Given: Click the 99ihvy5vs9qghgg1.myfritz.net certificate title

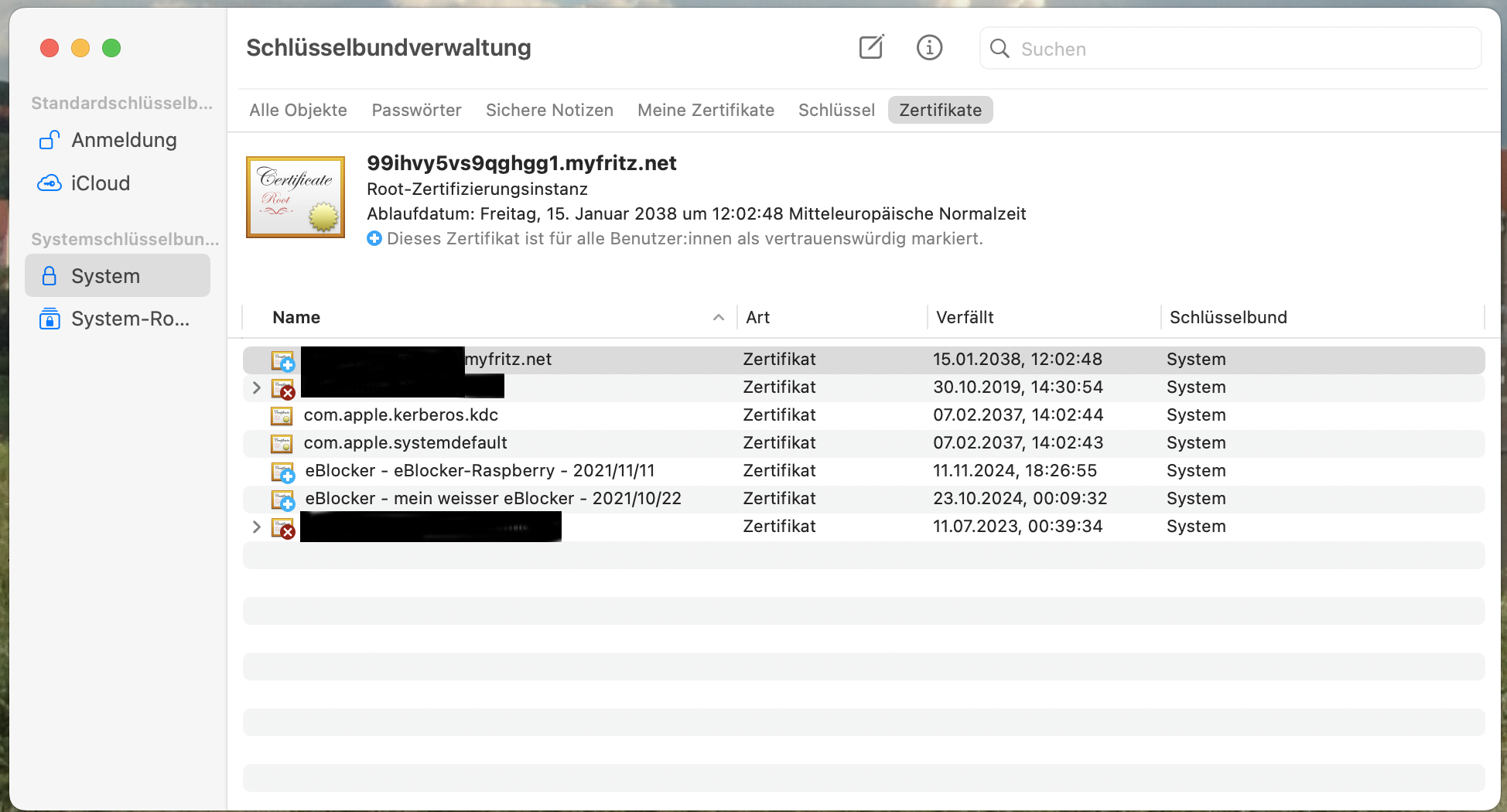Looking at the screenshot, I should [x=521, y=163].
